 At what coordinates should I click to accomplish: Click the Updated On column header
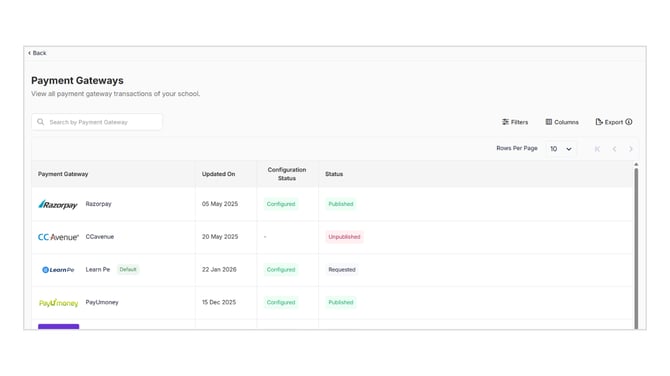click(218, 174)
